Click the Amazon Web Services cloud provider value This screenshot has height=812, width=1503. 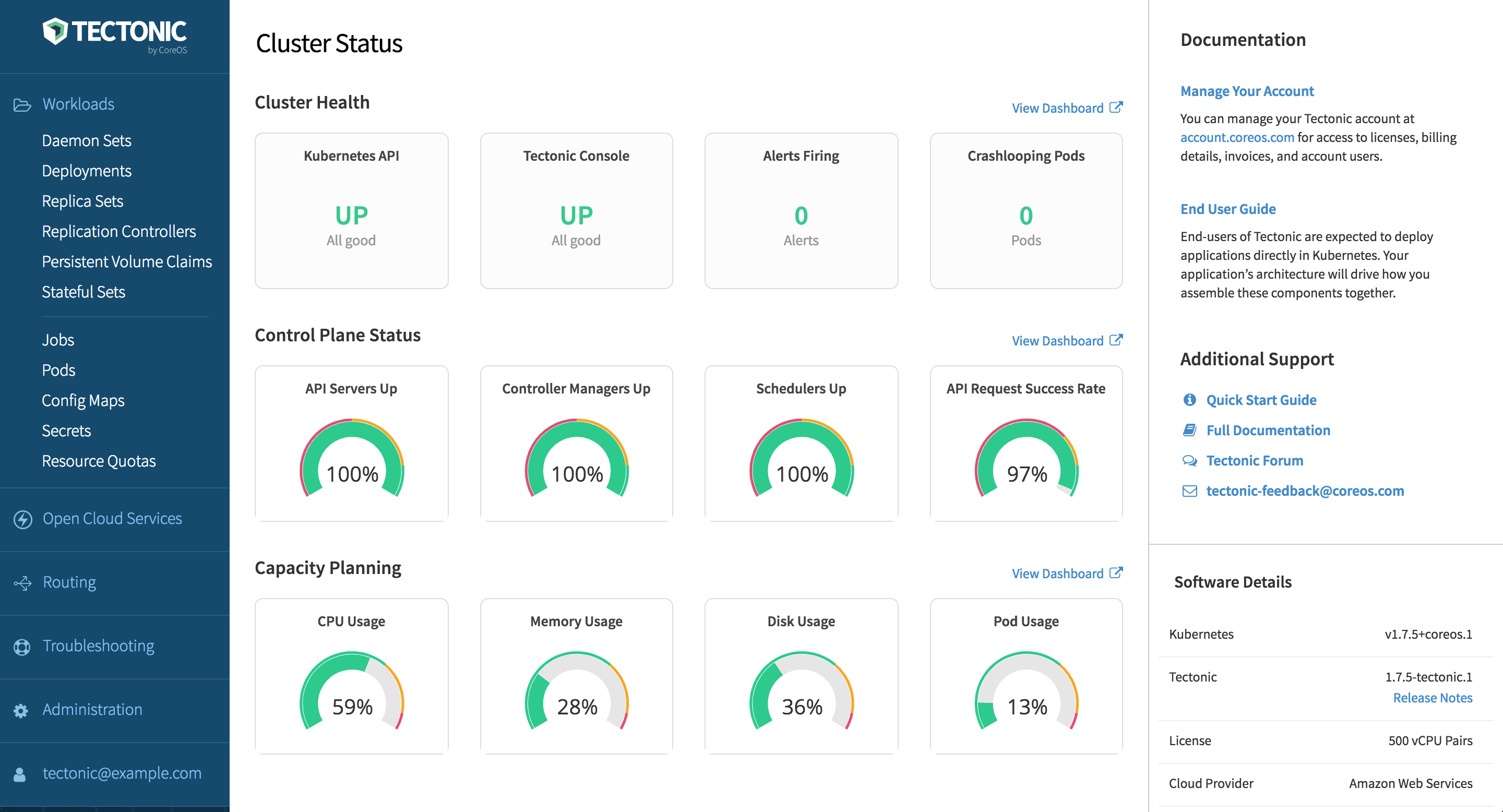tap(1410, 783)
